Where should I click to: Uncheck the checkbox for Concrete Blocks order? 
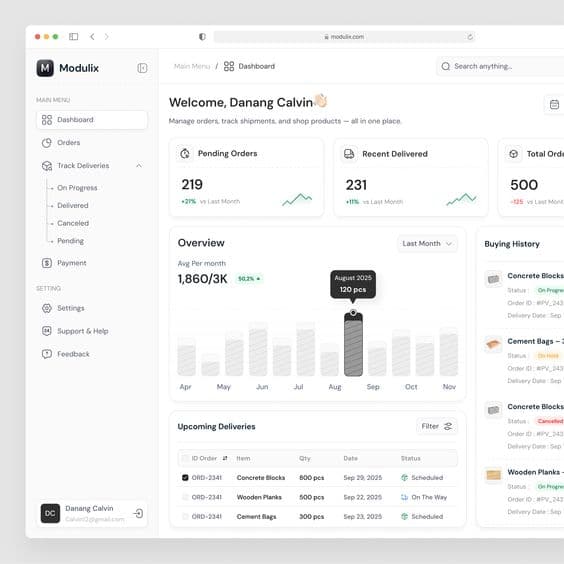(x=185, y=478)
